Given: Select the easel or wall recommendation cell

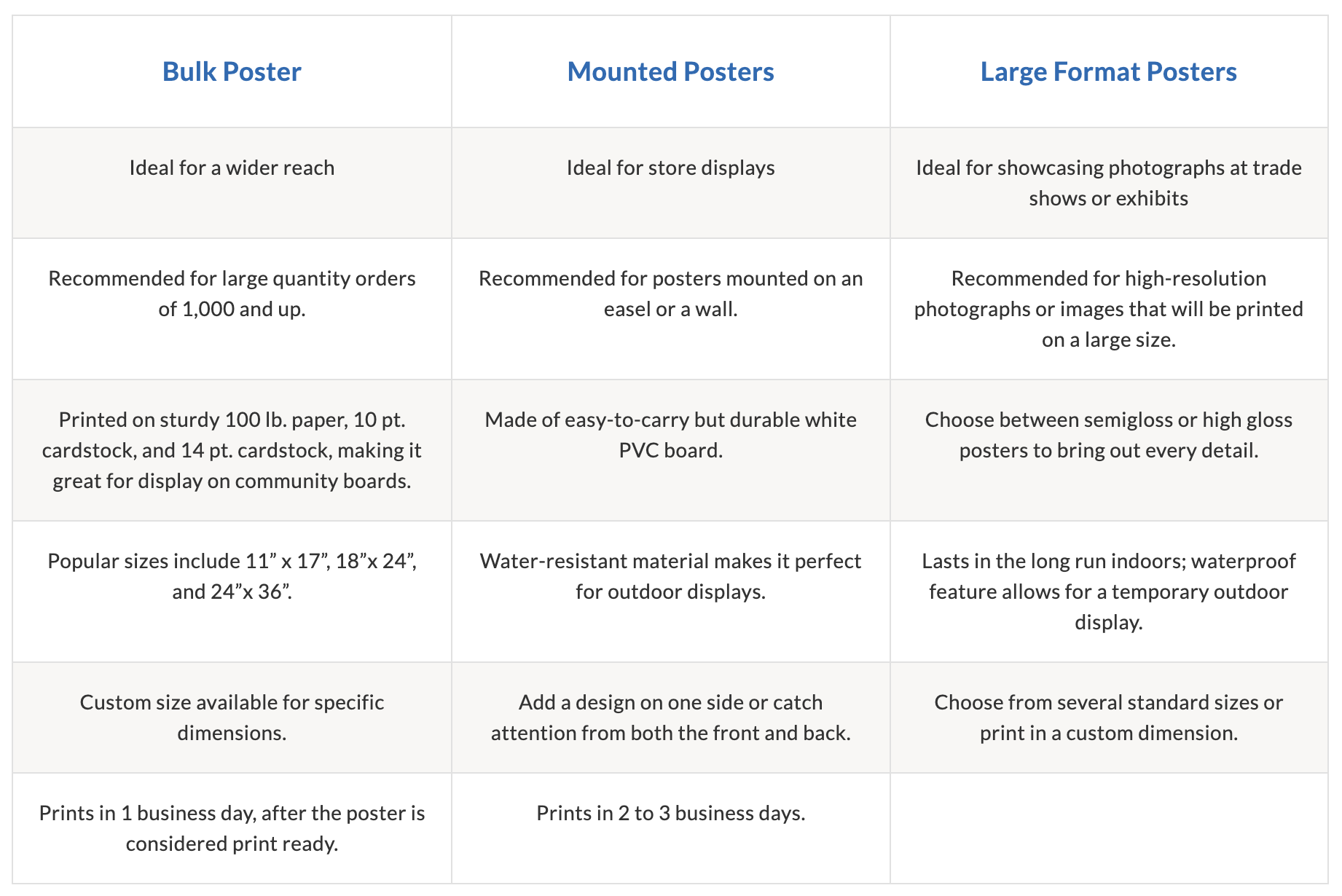Looking at the screenshot, I should pyautogui.click(x=670, y=294).
